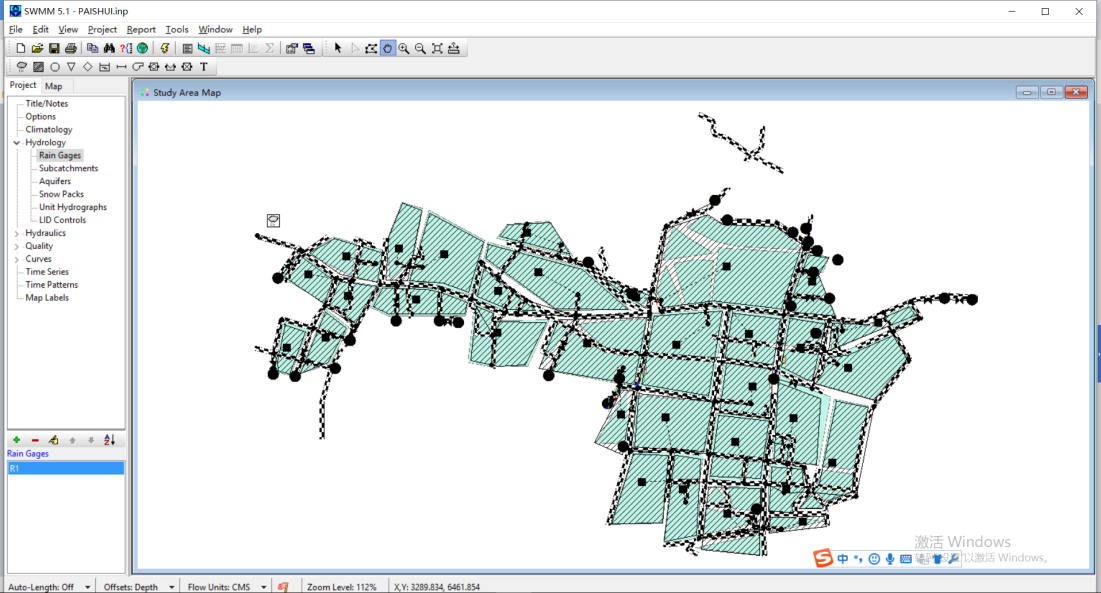This screenshot has height=593, width=1101.
Task: Open the Flow Units CMS dropdown
Action: 264,587
